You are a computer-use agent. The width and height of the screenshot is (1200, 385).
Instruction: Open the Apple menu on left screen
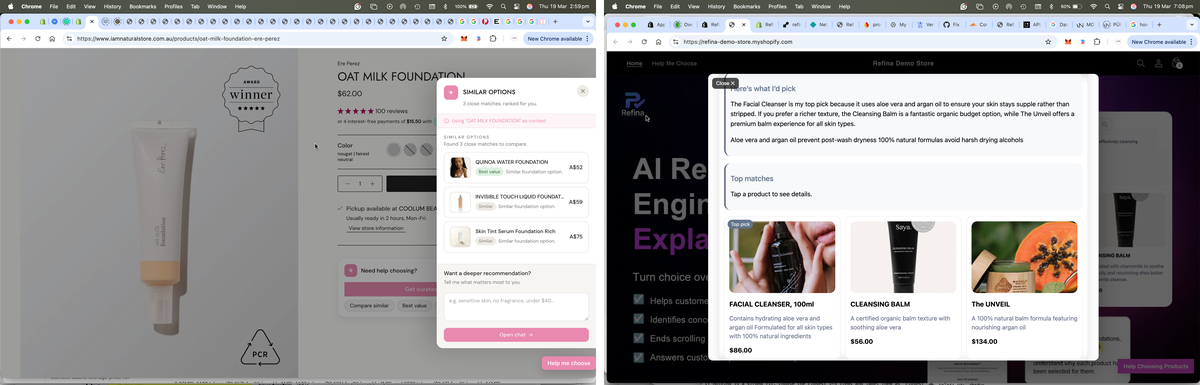[x=10, y=6]
